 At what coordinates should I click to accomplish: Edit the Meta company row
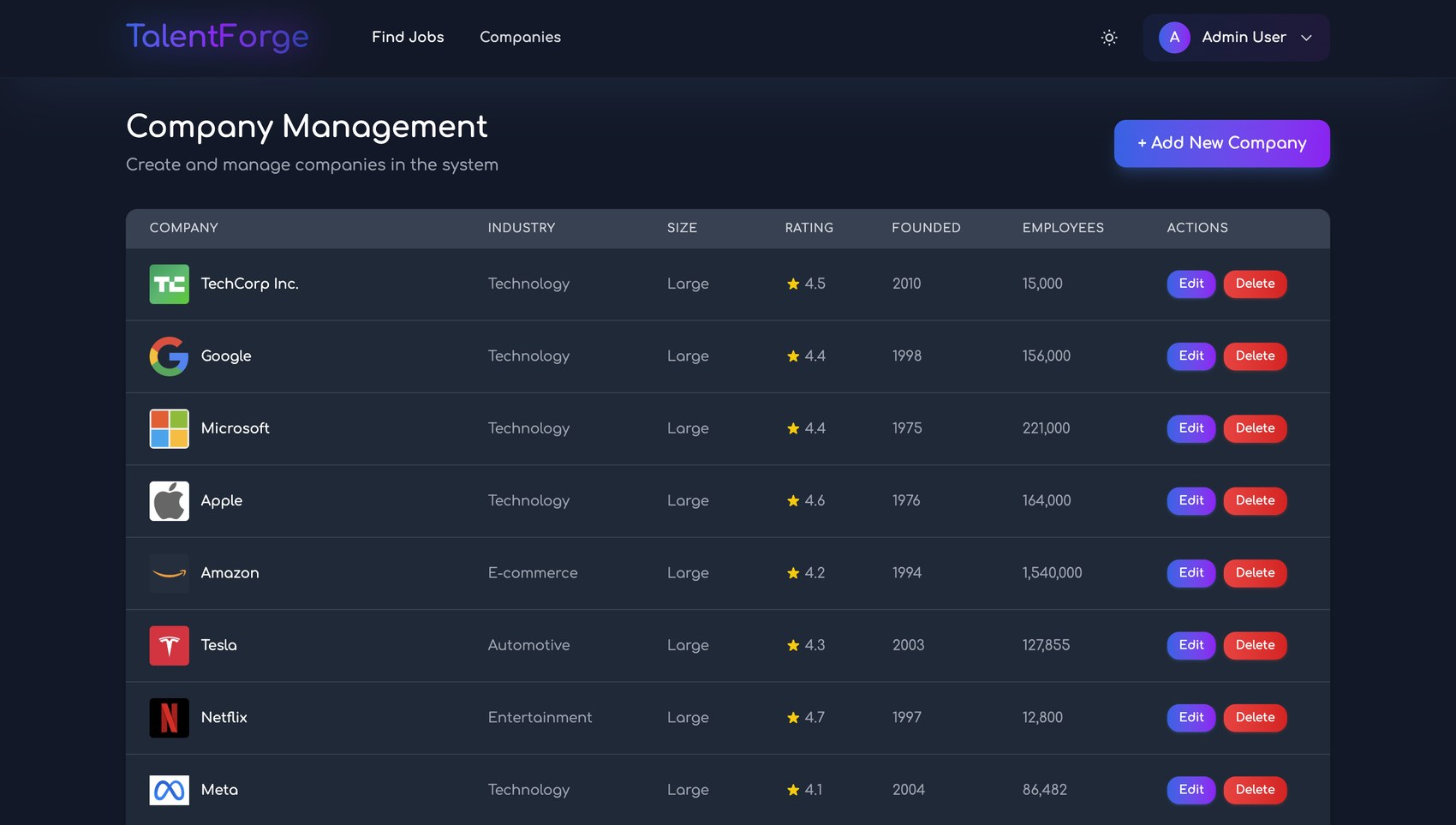1191,790
